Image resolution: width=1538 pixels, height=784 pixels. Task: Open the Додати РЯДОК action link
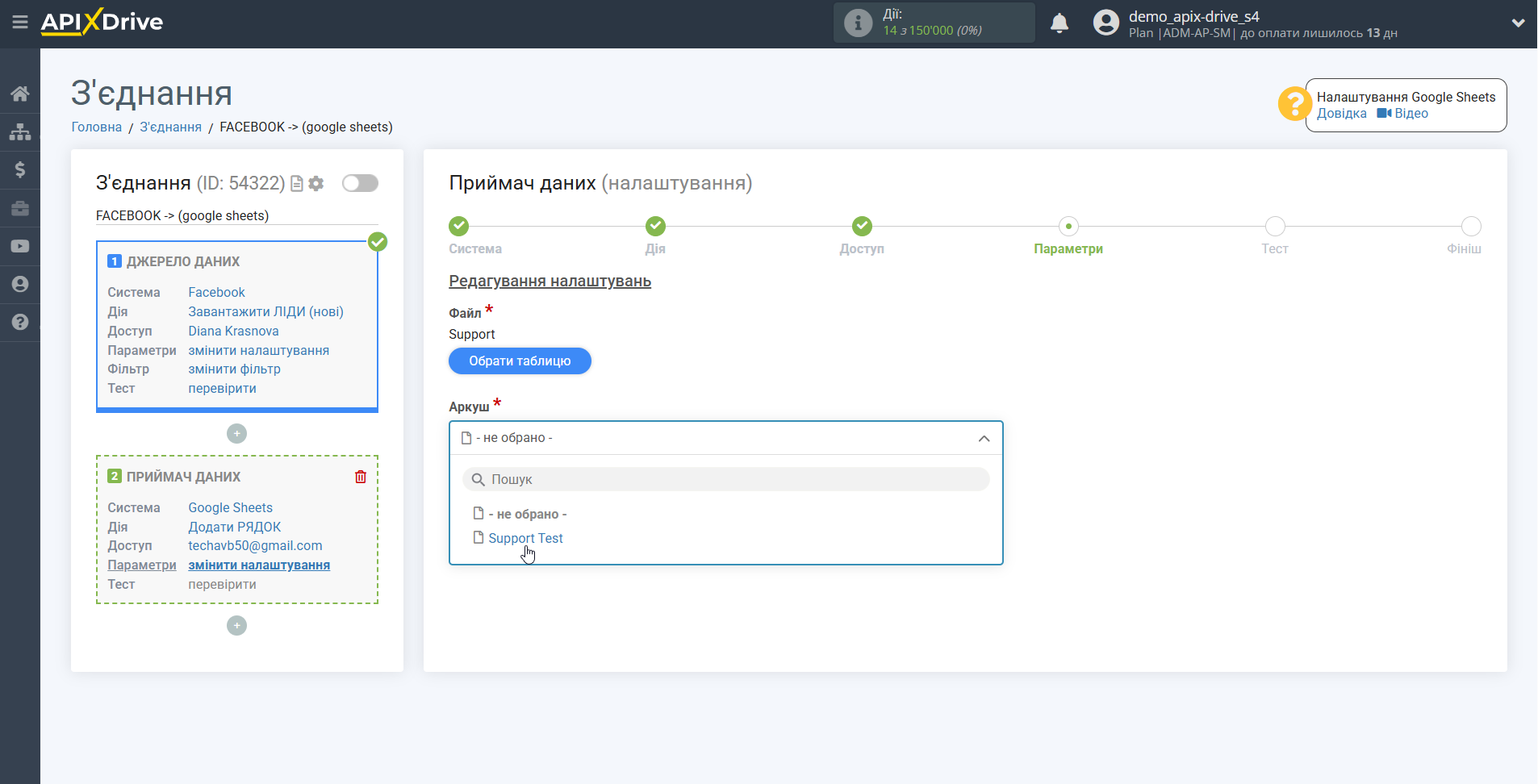pyautogui.click(x=234, y=528)
